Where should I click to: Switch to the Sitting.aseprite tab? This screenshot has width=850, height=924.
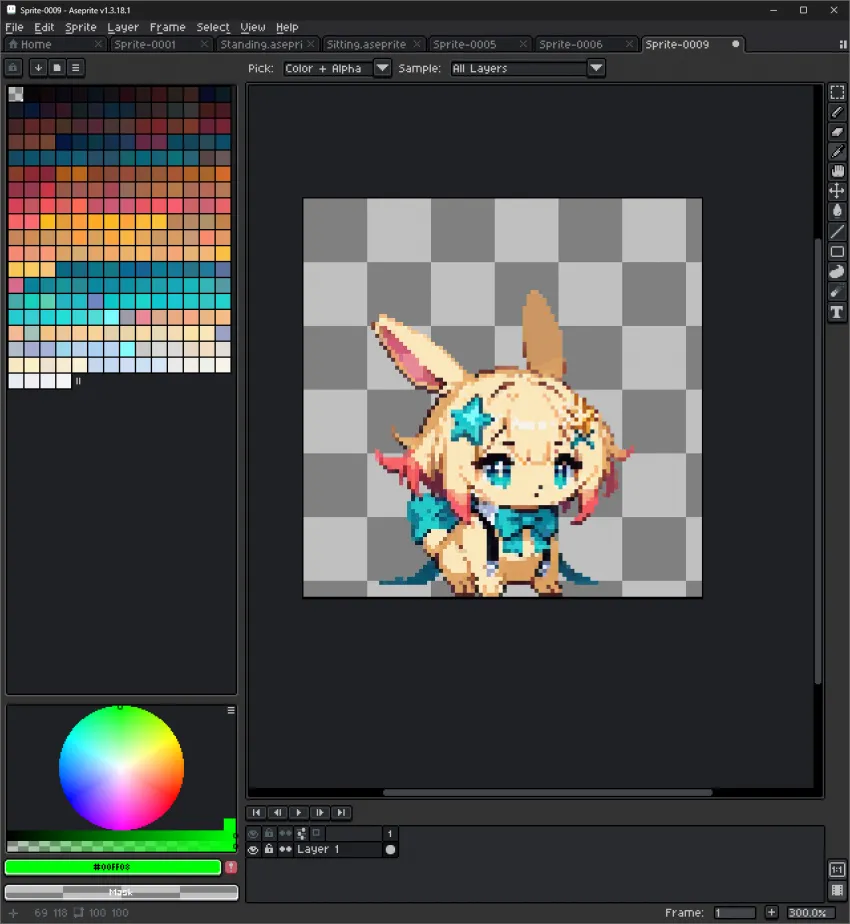click(366, 45)
